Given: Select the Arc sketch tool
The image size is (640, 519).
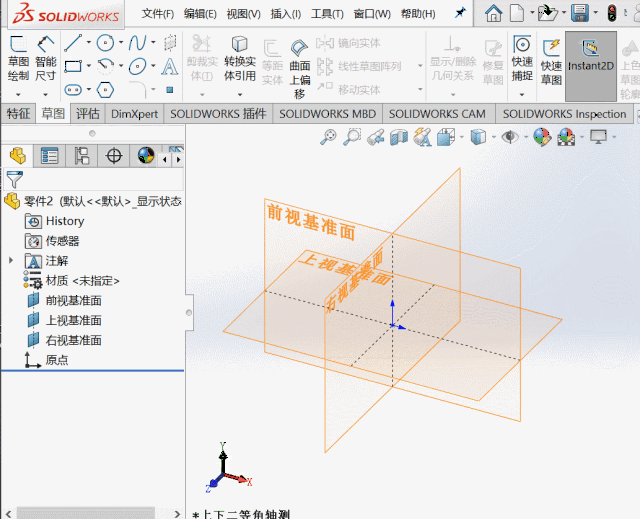Looking at the screenshot, I should (105, 66).
